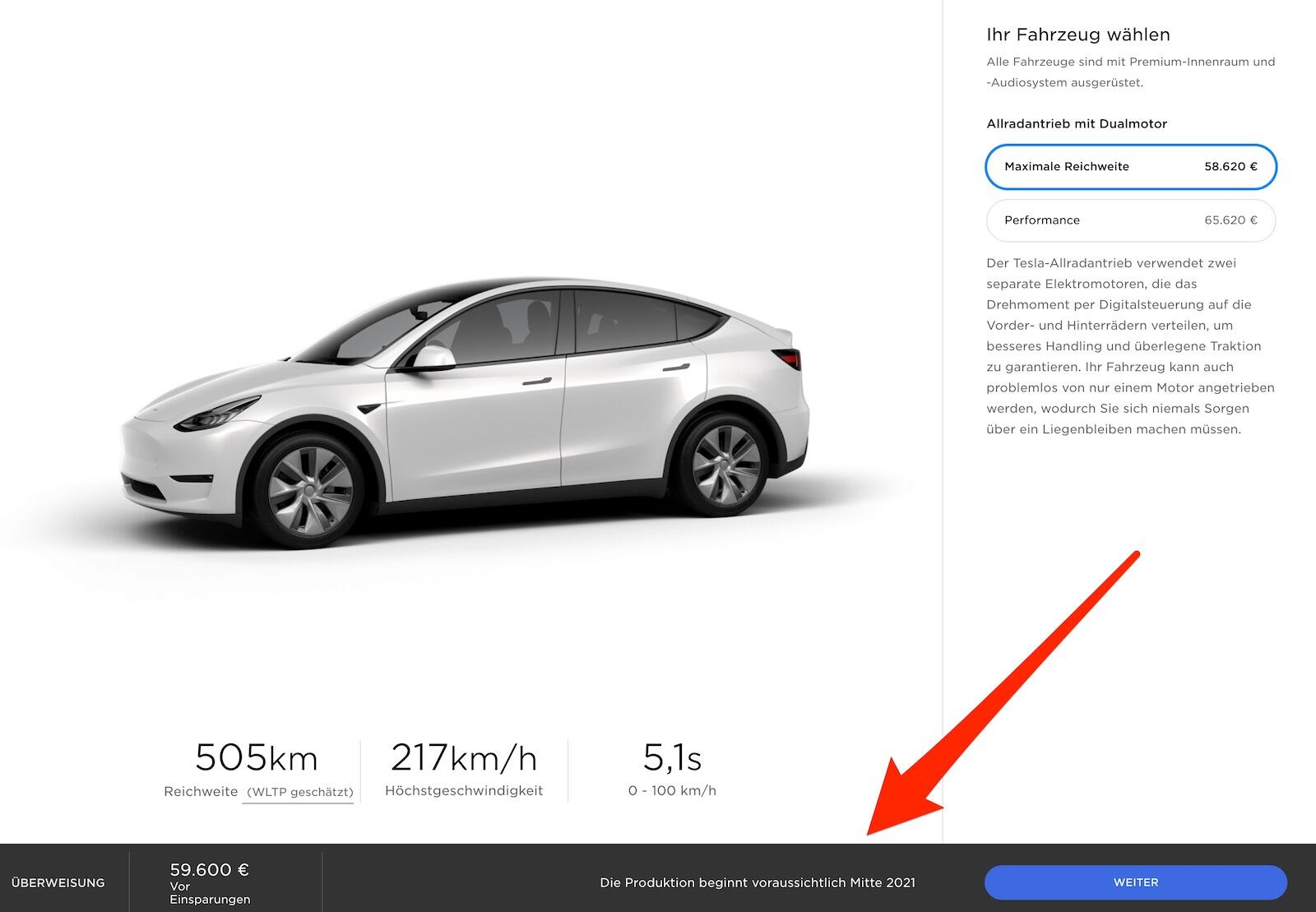Click the 505km Reichweite stat
1316x912 pixels.
coord(257,769)
